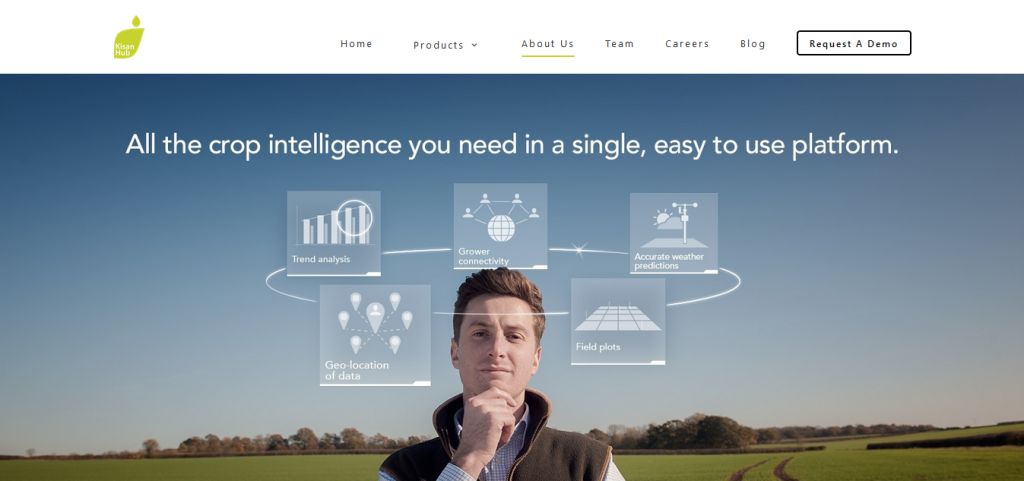Click the crop intelligence headline text
Viewport: 1024px width, 481px height.
click(x=512, y=144)
